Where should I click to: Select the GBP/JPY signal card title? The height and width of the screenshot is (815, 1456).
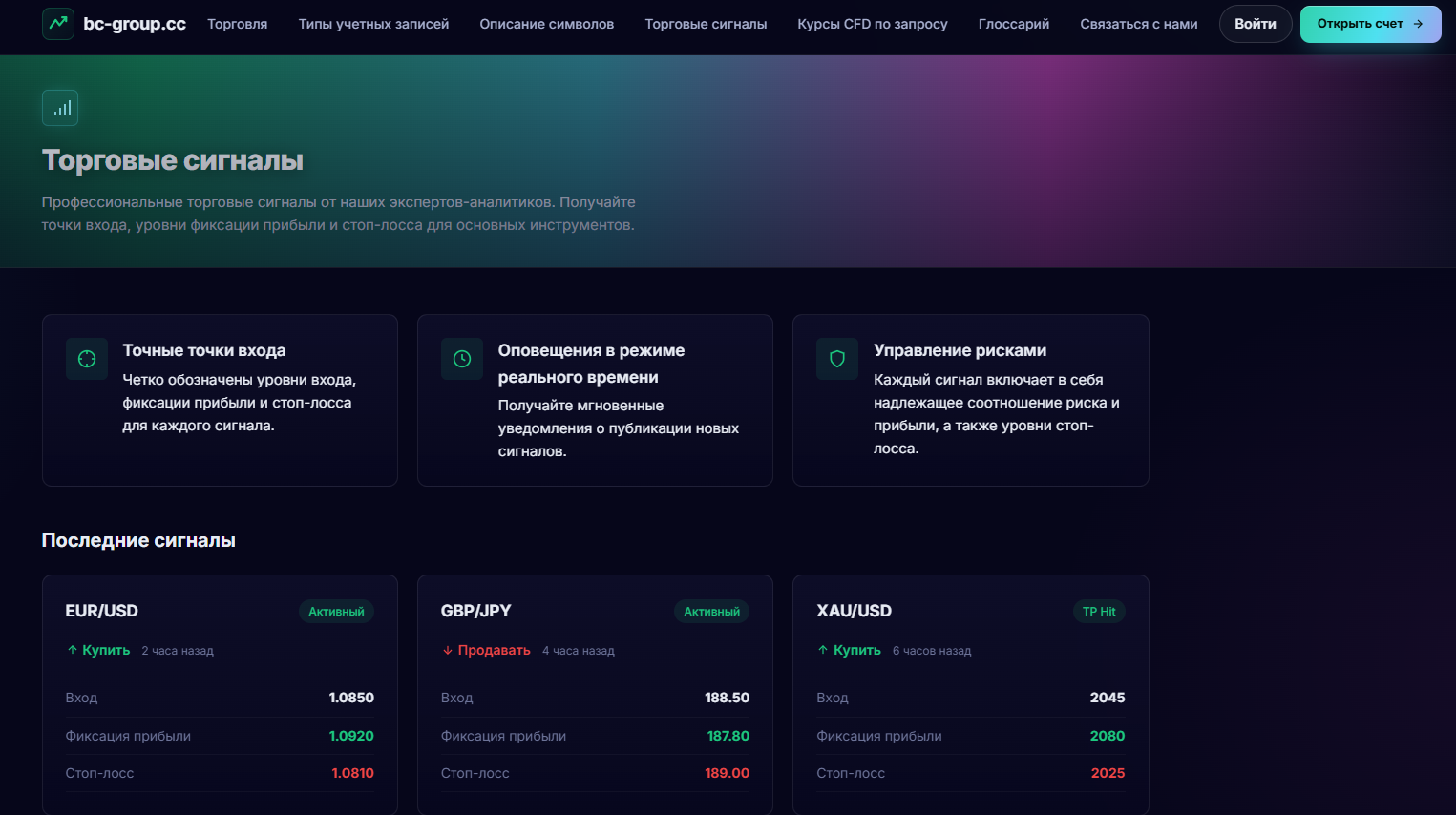(476, 611)
